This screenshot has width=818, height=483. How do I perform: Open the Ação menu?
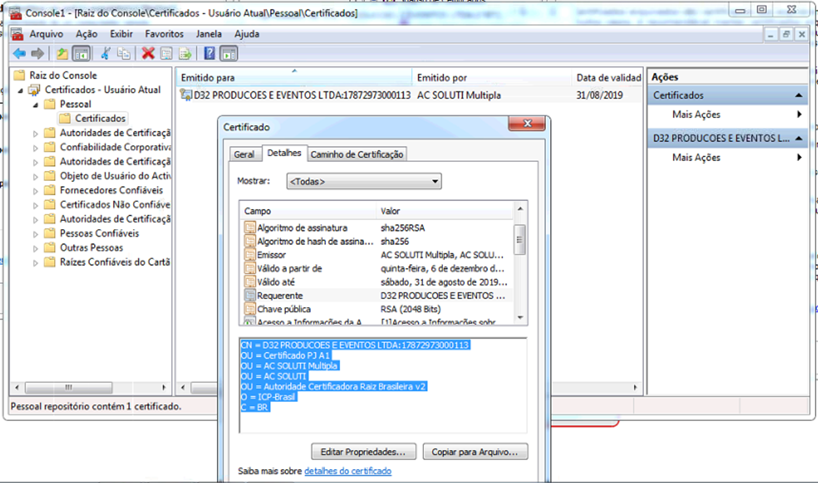click(86, 34)
